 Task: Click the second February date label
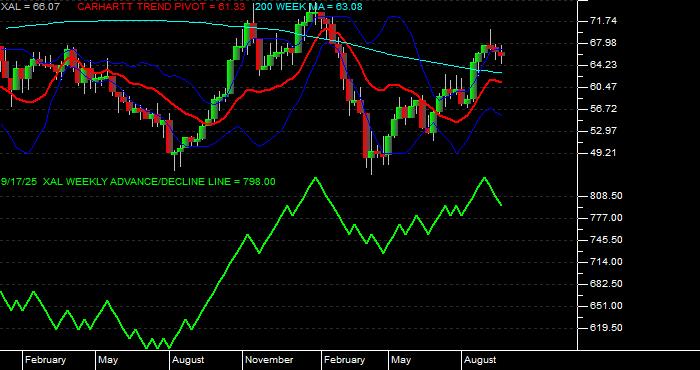point(344,360)
